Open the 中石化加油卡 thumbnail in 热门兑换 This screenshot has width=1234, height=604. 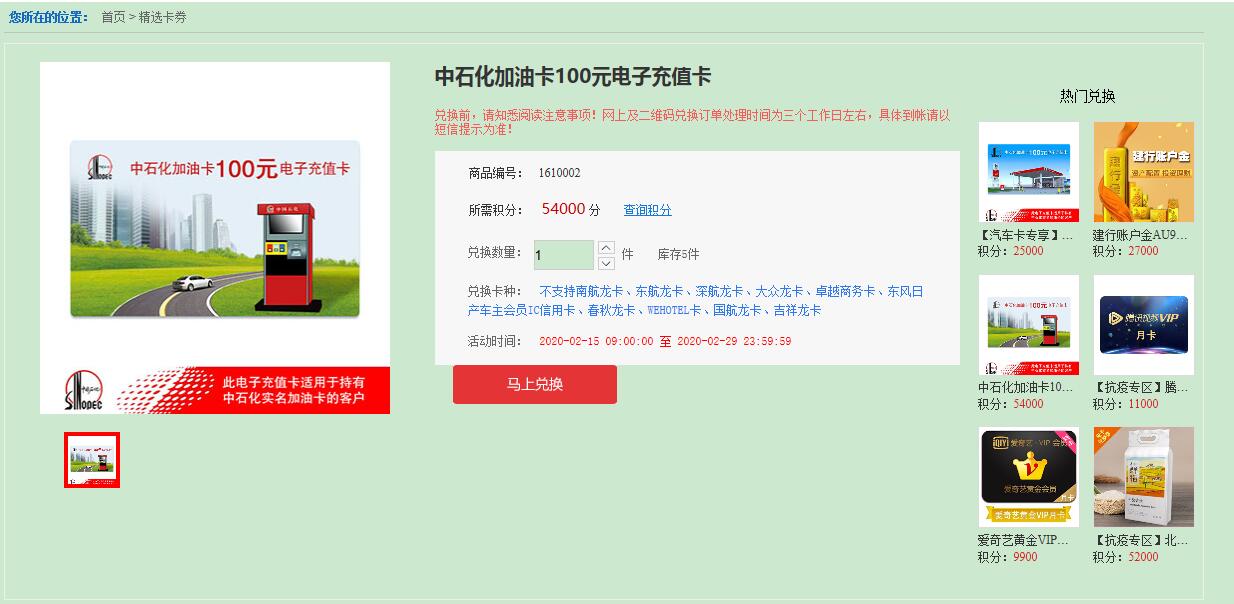tap(1029, 325)
